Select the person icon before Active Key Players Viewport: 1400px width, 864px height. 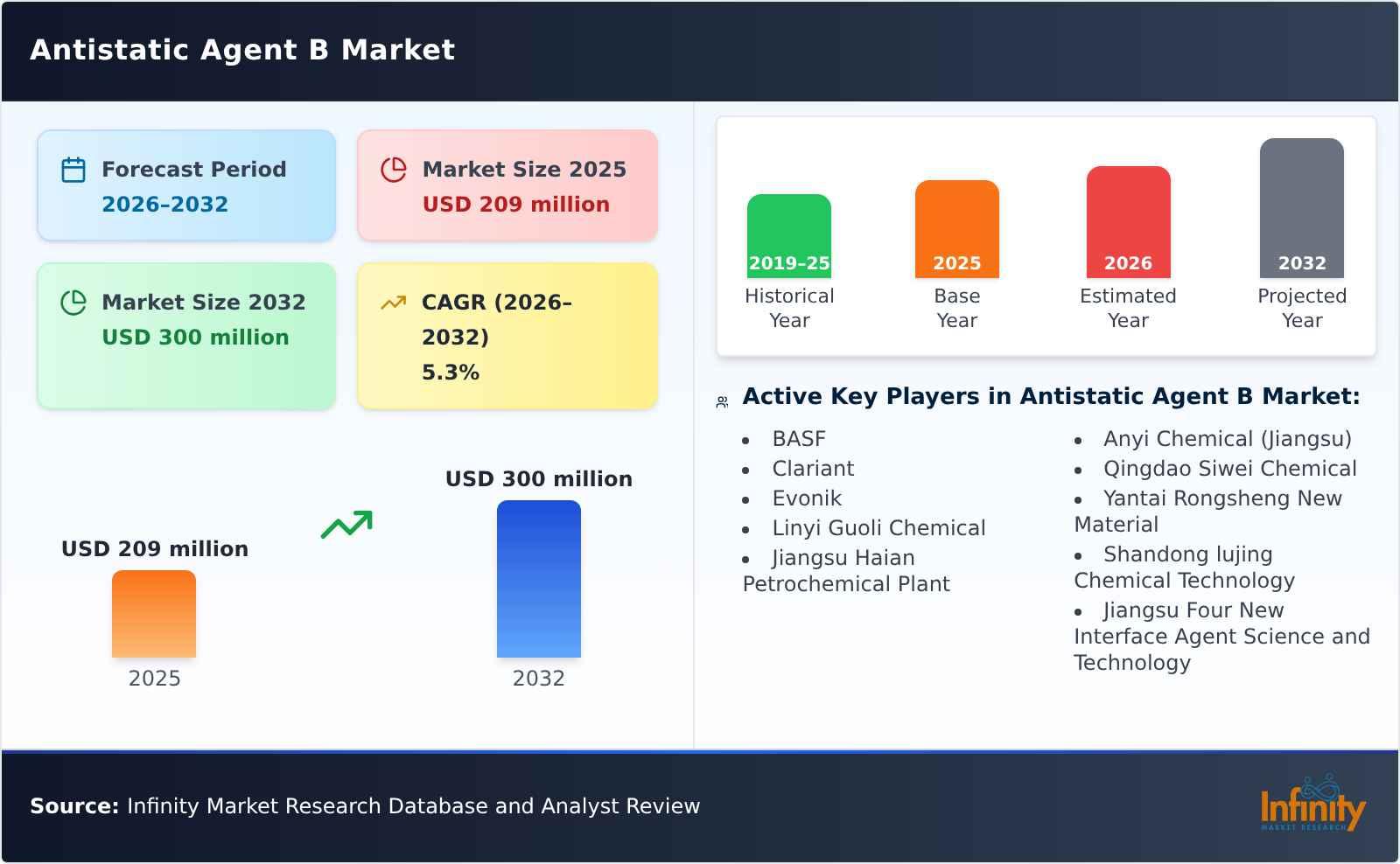720,398
